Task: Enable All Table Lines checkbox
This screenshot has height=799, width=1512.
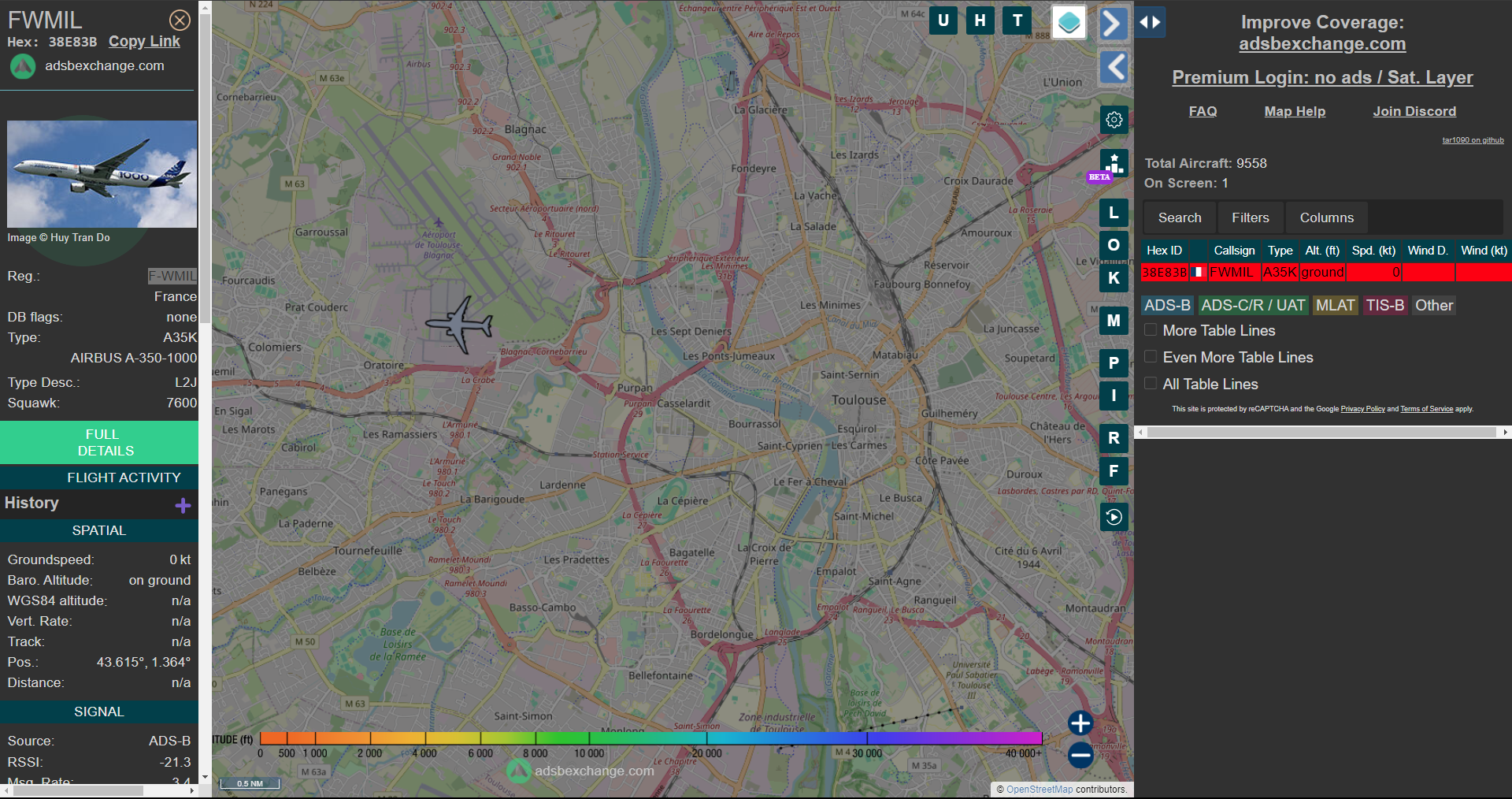Action: coord(1151,384)
